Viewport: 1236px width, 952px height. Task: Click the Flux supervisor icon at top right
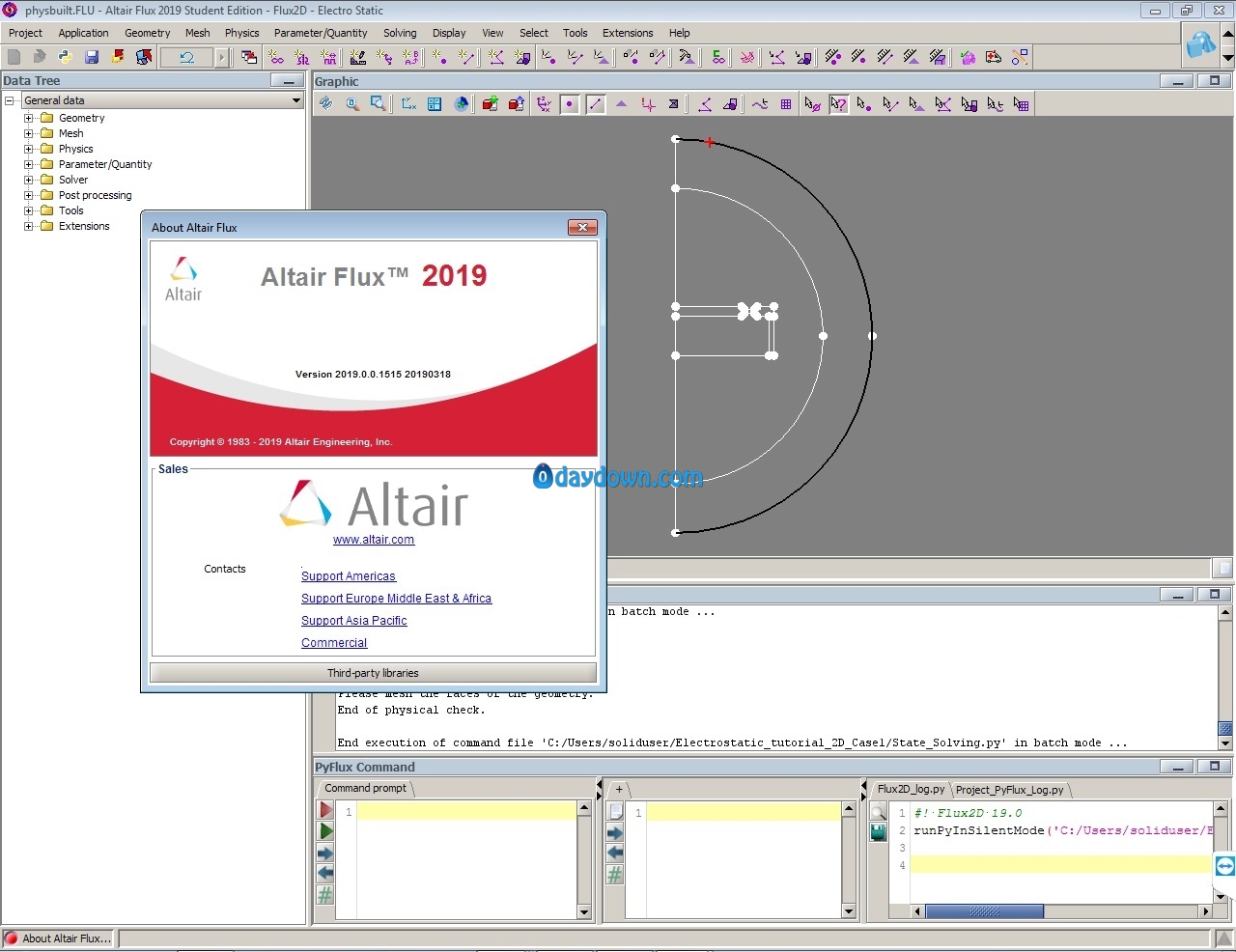click(x=1200, y=43)
